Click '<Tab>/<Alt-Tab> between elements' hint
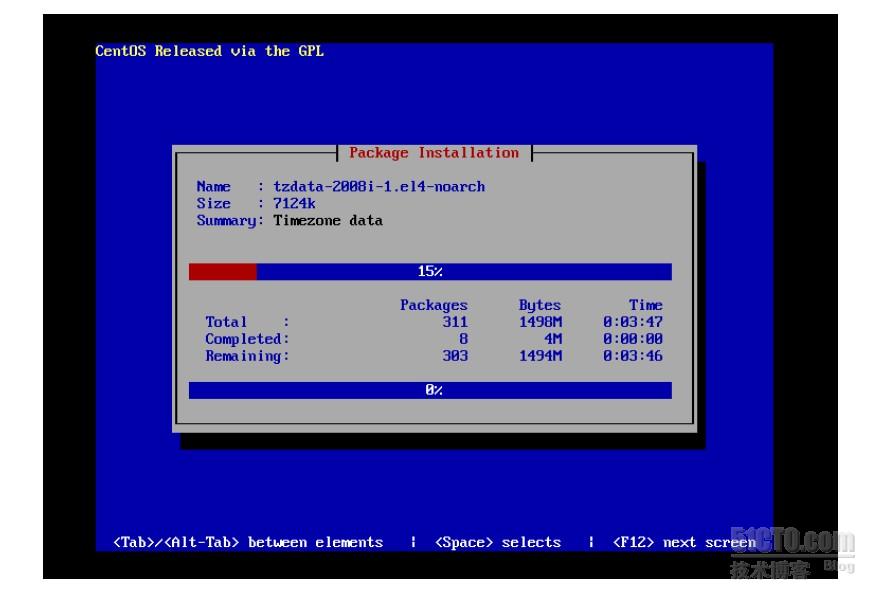 pyautogui.click(x=248, y=542)
